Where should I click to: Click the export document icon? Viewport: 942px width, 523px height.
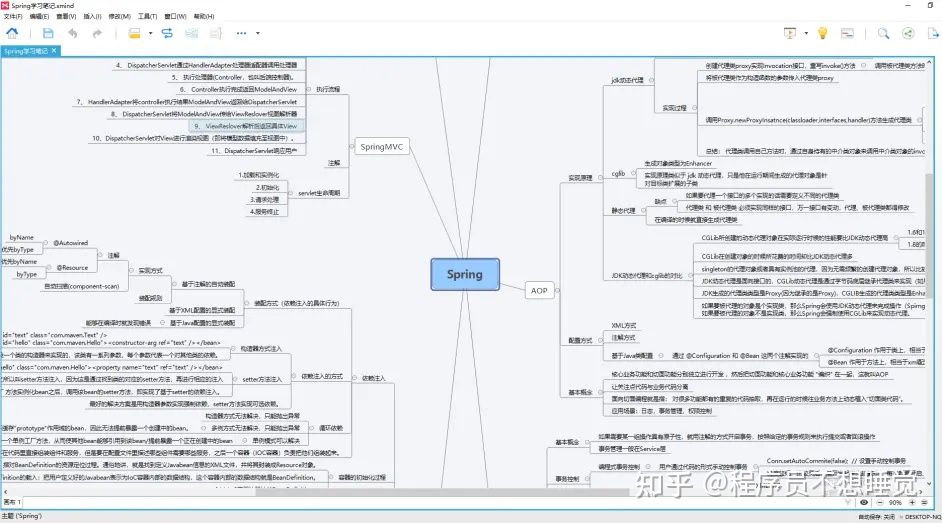point(933,33)
